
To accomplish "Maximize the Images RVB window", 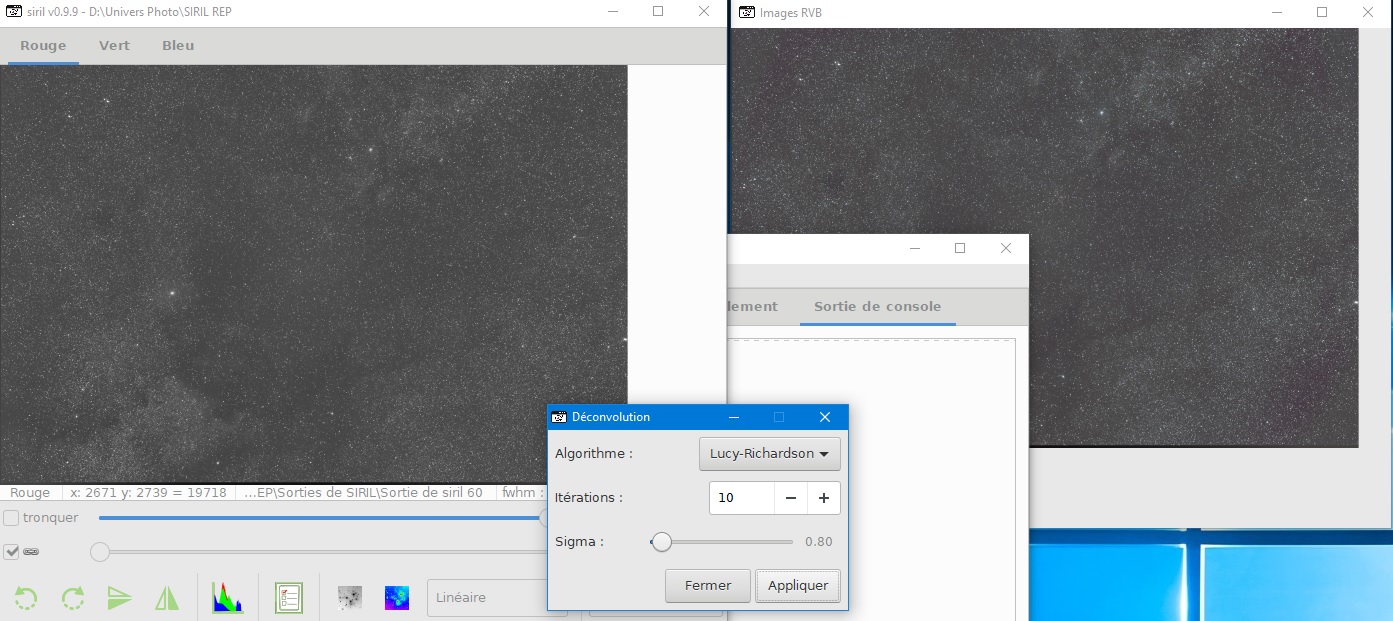I will [1322, 12].
